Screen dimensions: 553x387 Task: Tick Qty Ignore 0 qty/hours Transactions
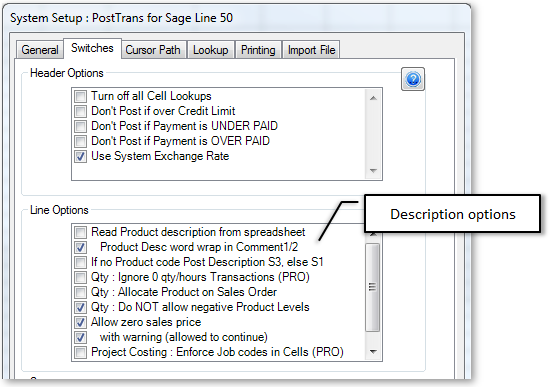[80, 277]
